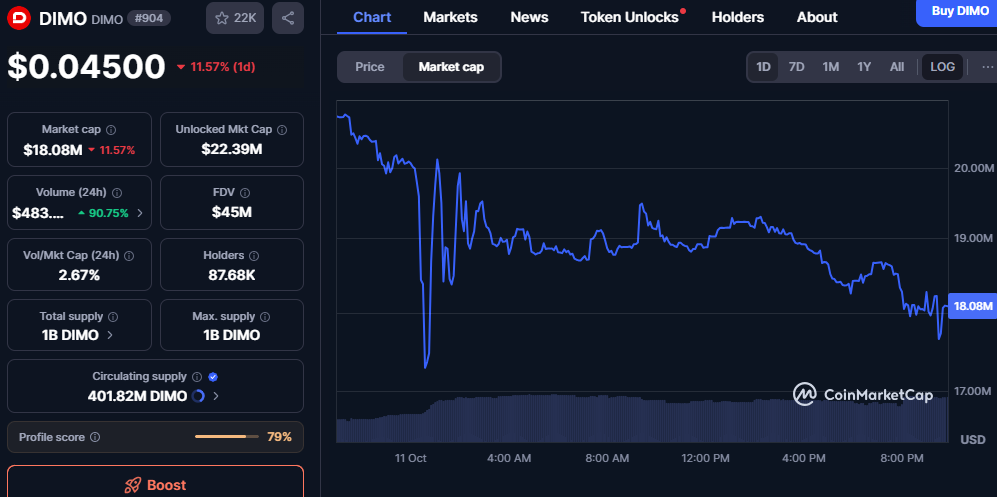
Task: Click the Buy DIMO button
Action: click(x=958, y=11)
